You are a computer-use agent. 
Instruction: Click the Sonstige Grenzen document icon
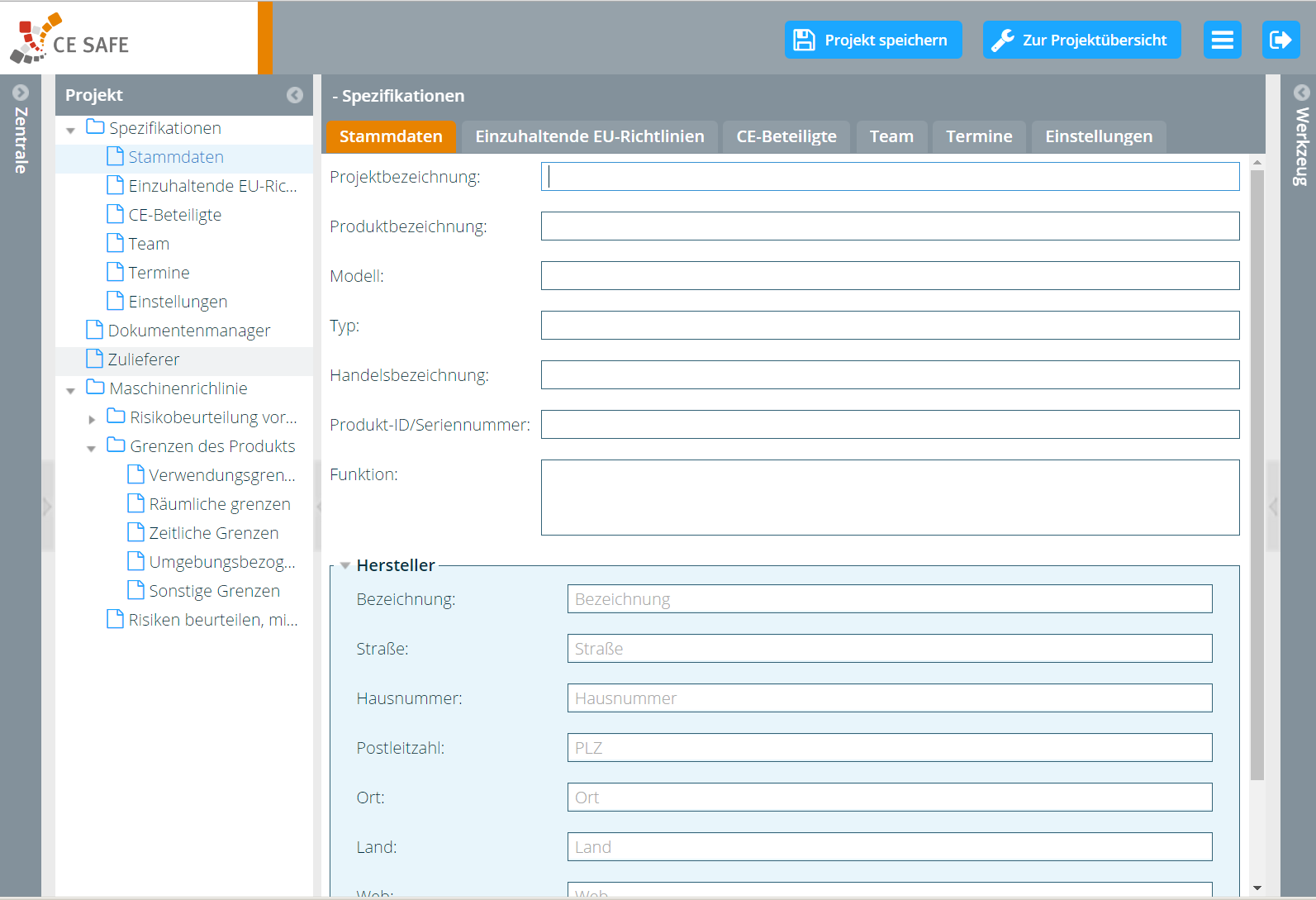(136, 590)
